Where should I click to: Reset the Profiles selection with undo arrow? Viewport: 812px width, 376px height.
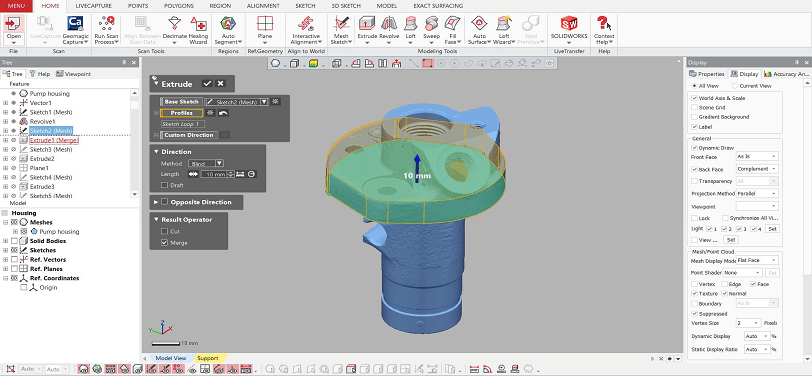(x=223, y=113)
